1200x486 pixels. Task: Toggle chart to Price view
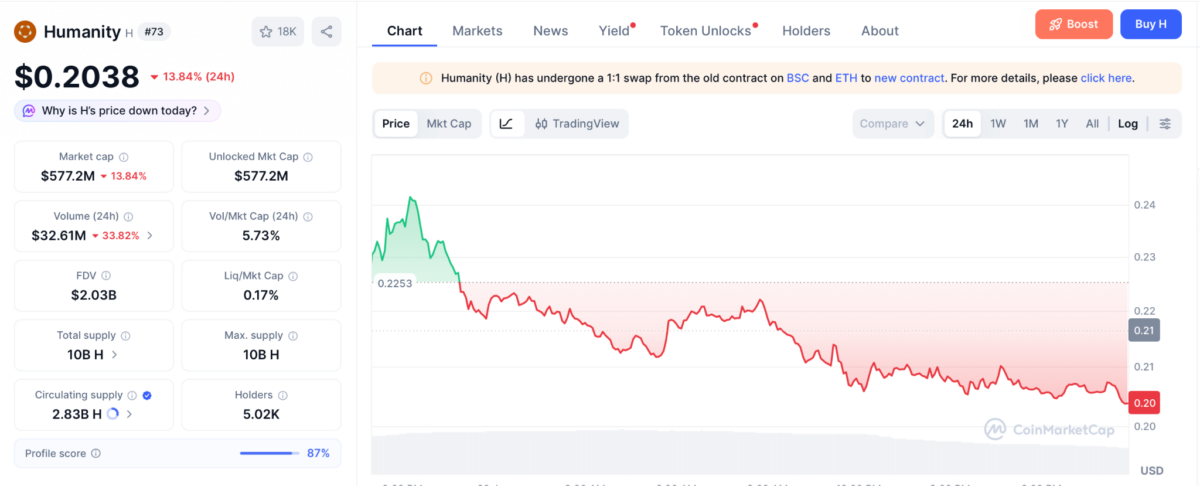pyautogui.click(x=396, y=124)
